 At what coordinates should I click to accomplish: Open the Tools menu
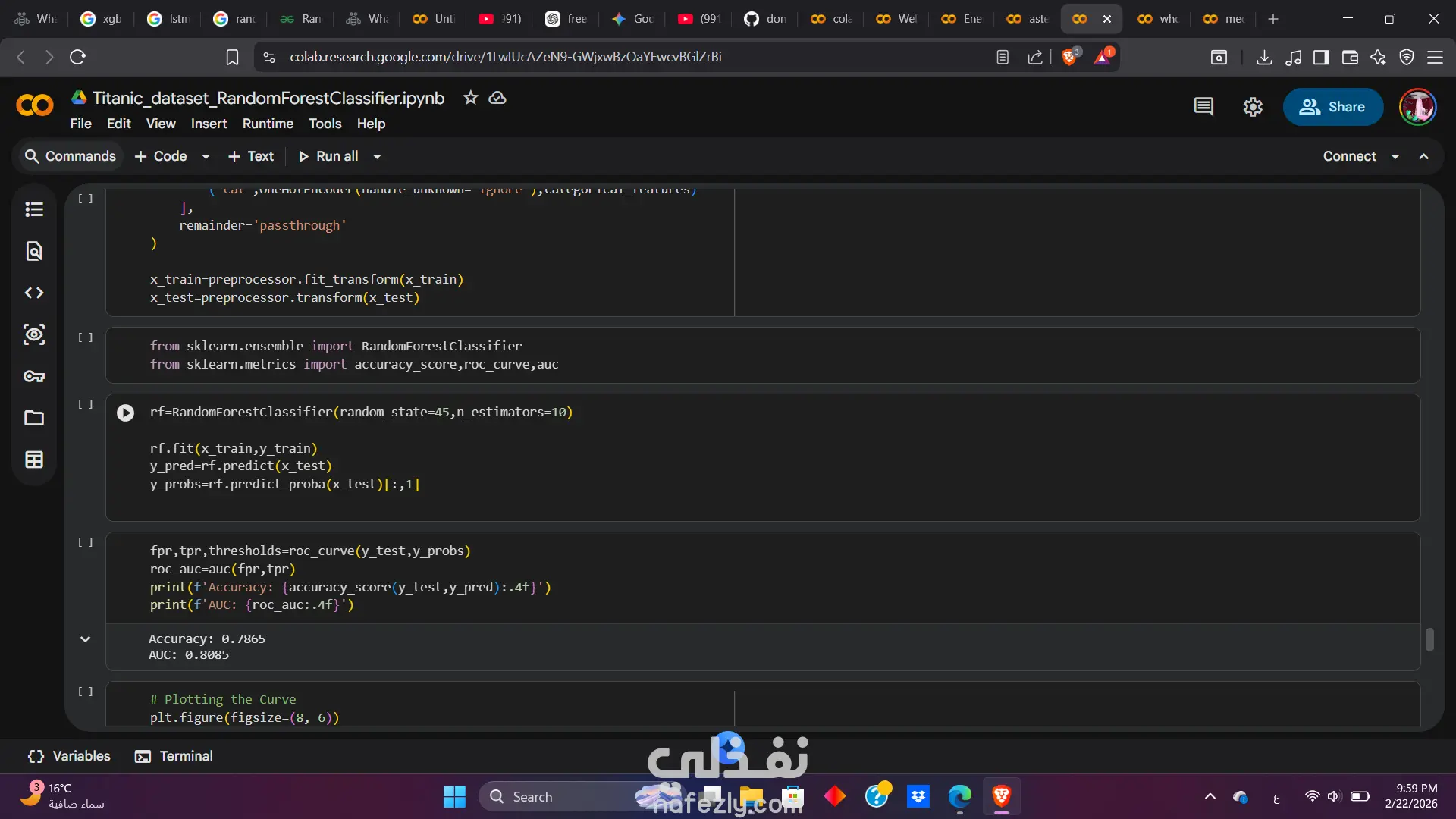point(325,124)
